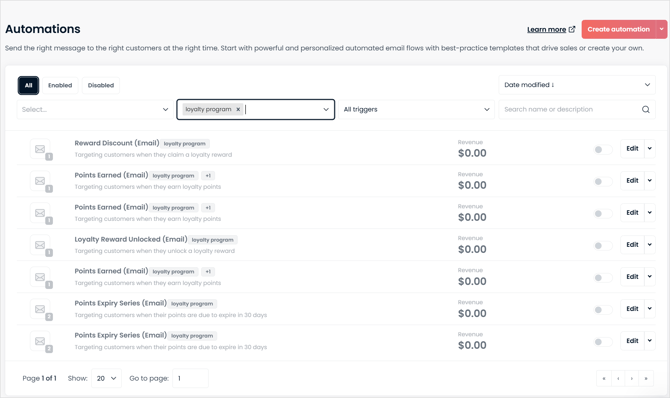Click Edit for Reward Discount (Email)
The height and width of the screenshot is (398, 670).
(632, 148)
